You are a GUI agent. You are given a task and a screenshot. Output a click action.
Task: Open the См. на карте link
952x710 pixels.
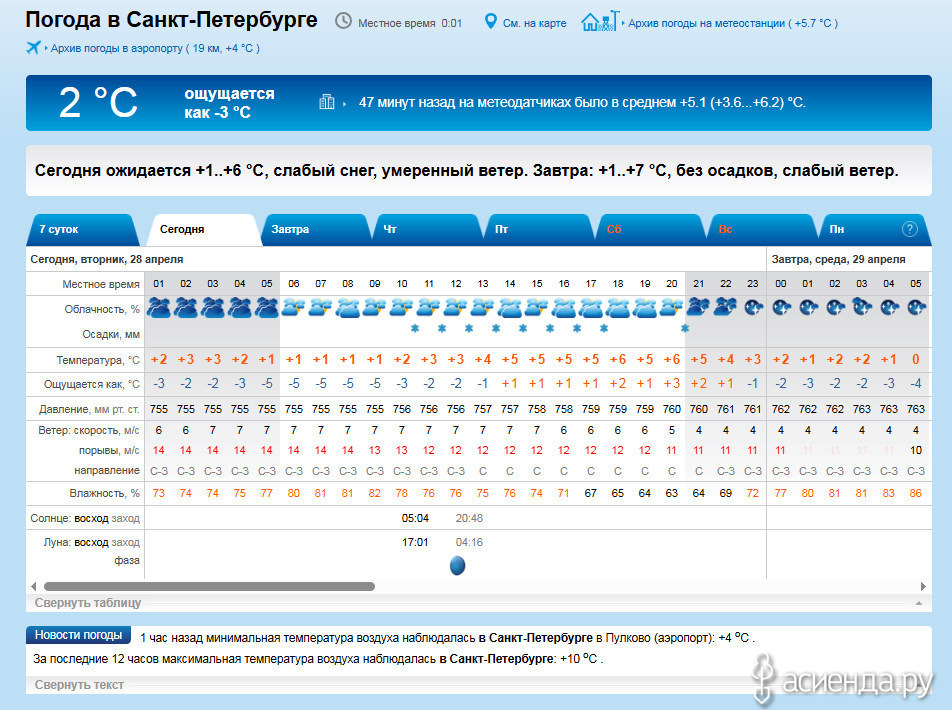pyautogui.click(x=533, y=22)
